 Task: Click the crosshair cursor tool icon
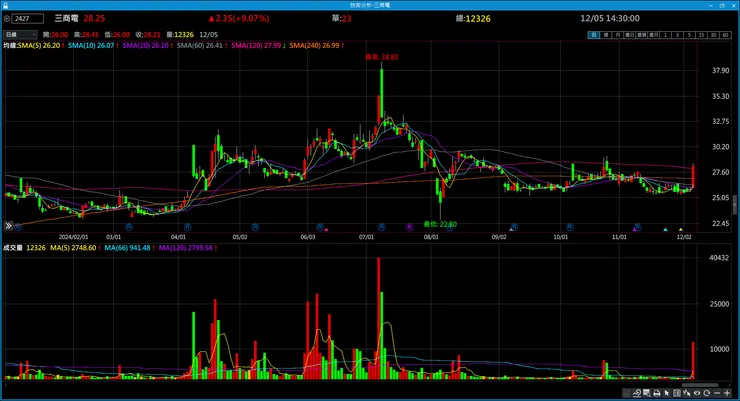click(x=687, y=393)
